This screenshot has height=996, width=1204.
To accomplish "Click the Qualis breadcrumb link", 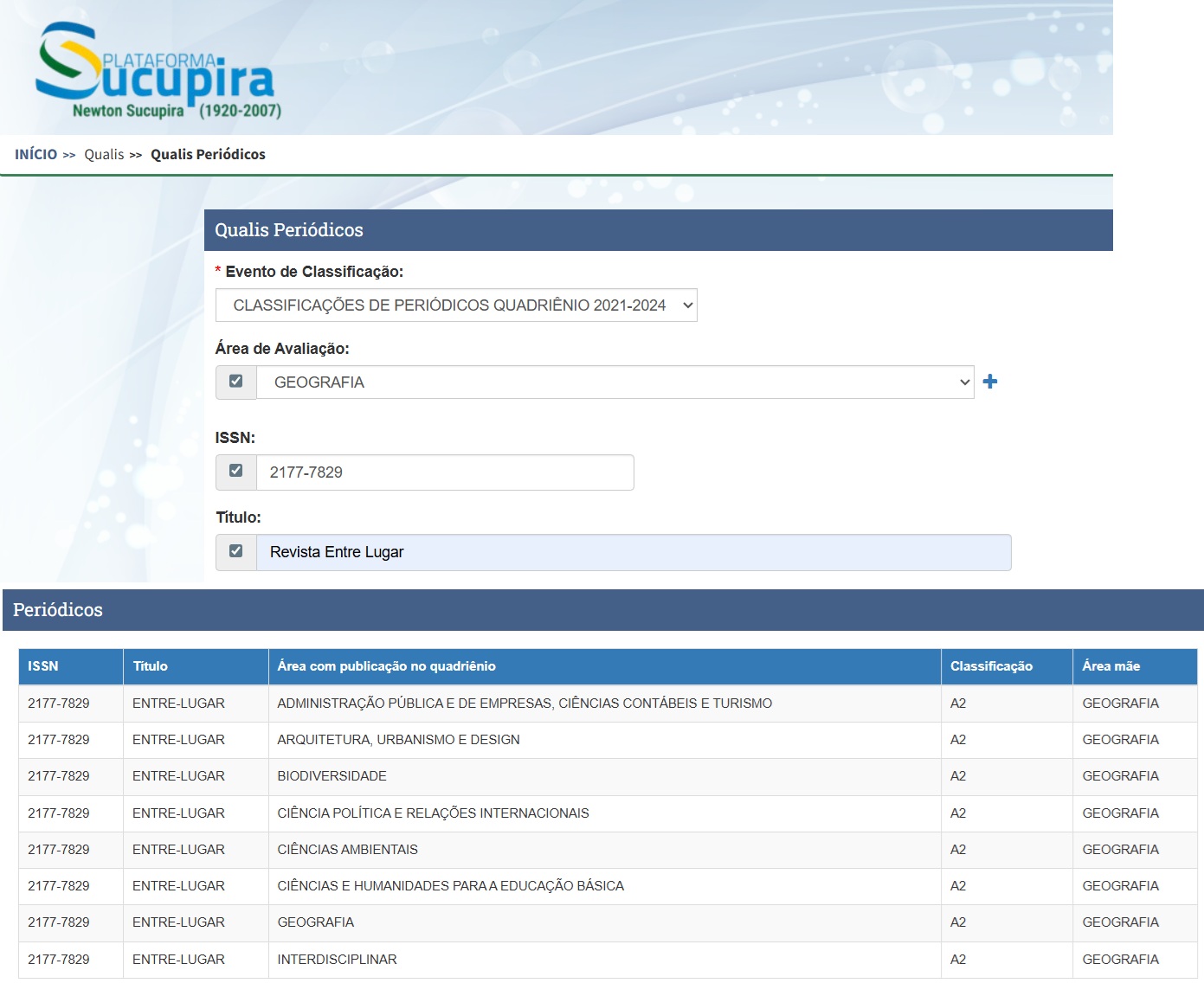I will pos(104,154).
